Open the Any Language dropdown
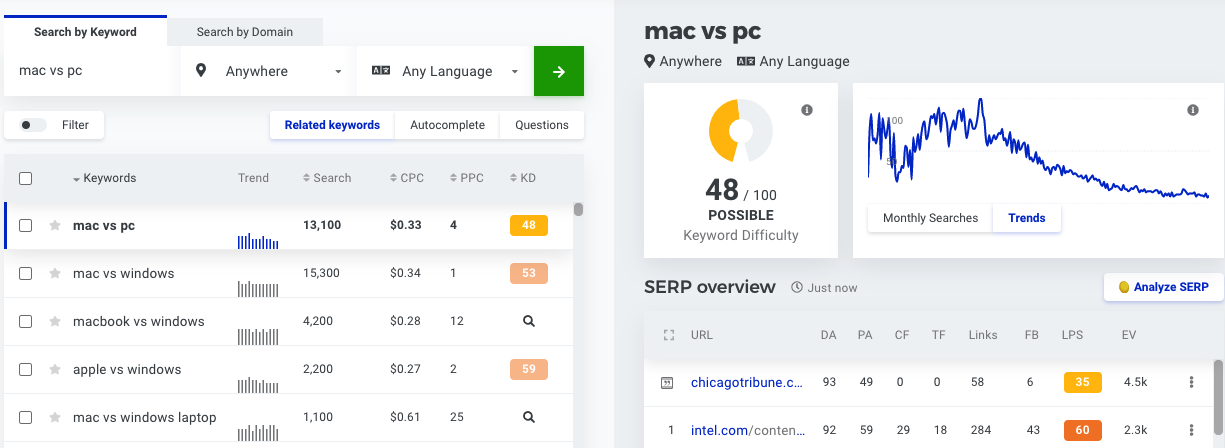 [x=445, y=71]
